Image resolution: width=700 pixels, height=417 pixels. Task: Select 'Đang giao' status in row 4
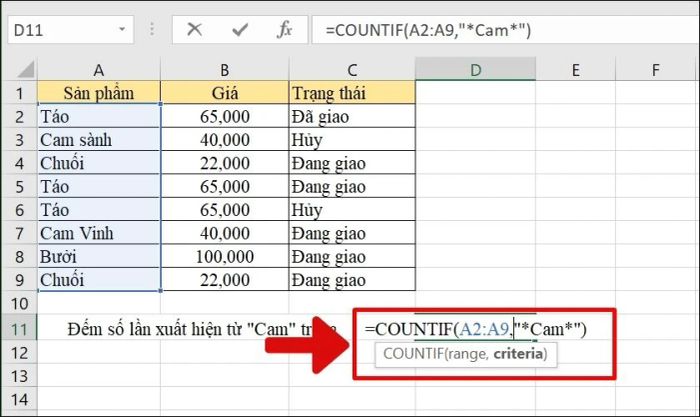pos(352,163)
